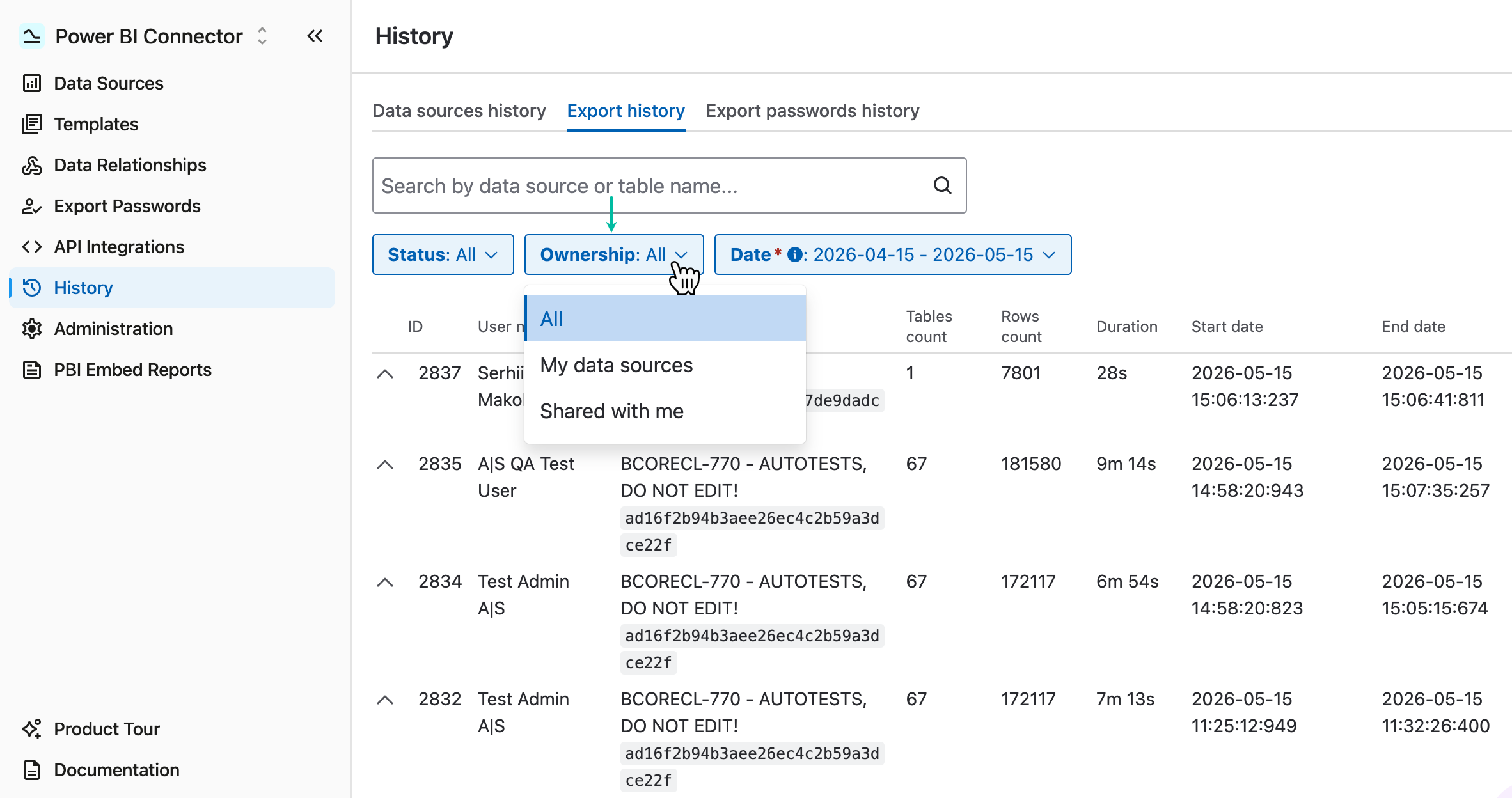Click the Data Relationships icon
The image size is (1512, 798).
(32, 165)
